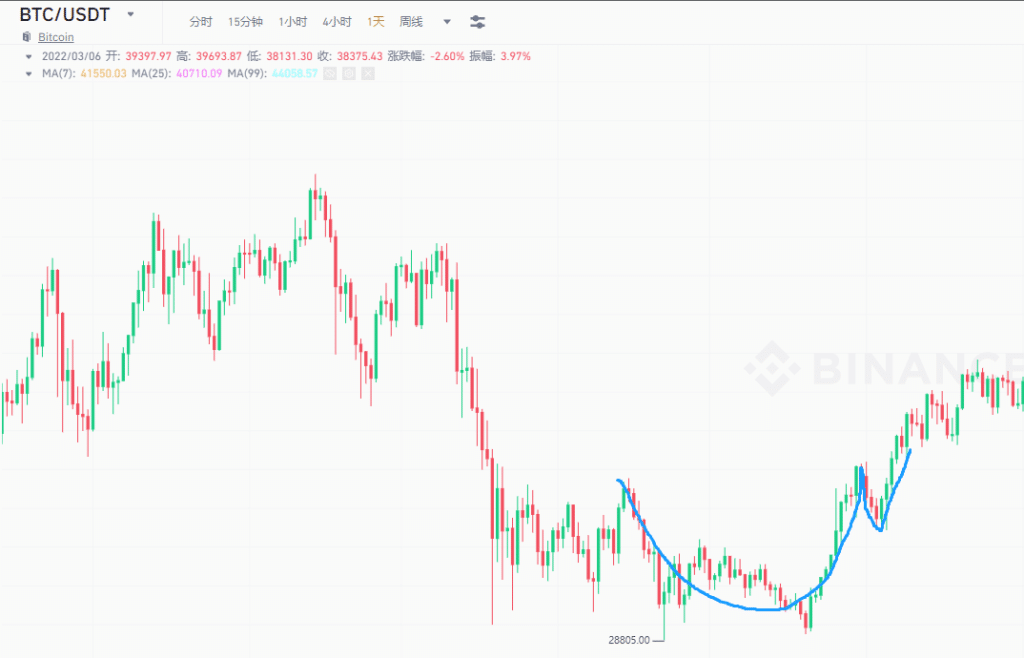Viewport: 1024px width, 658px height.
Task: Open more time intervals dropdown arrow
Action: coord(446,21)
